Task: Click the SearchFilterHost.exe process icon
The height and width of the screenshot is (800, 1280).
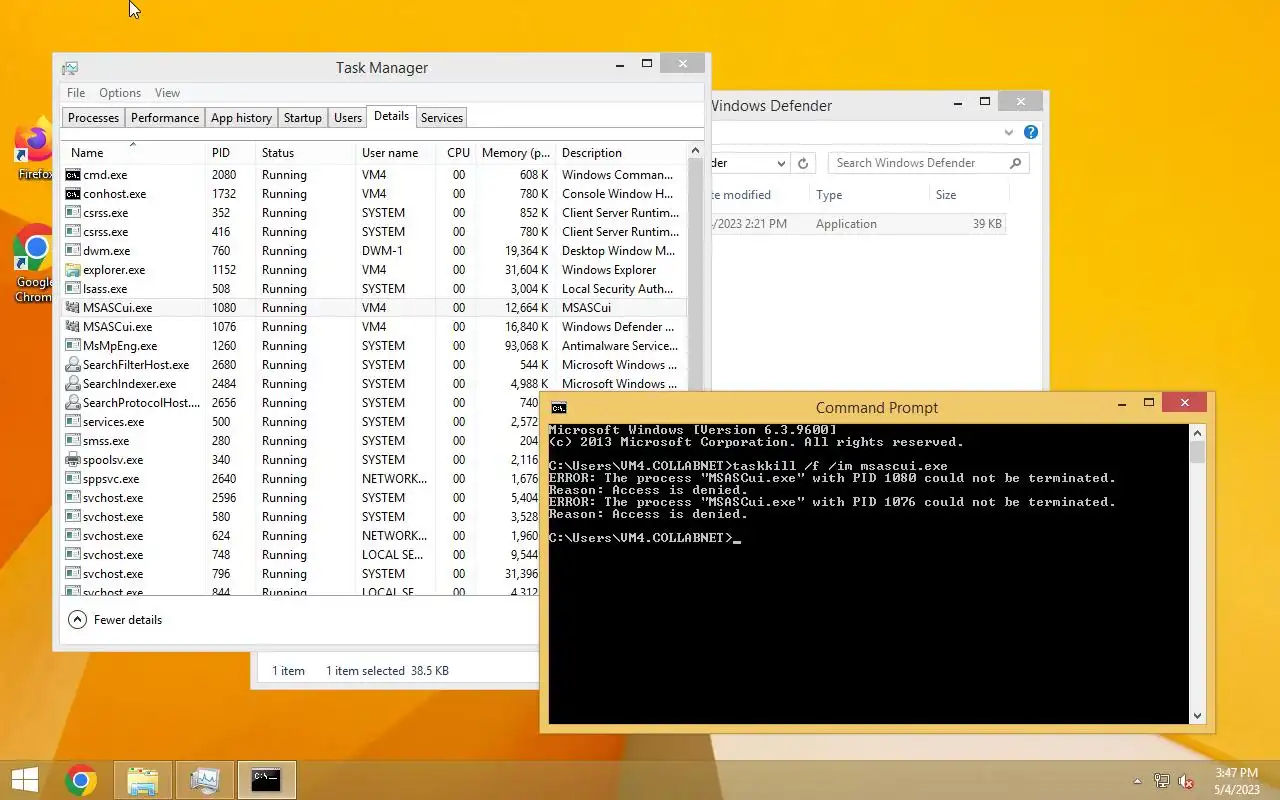Action: (x=73, y=365)
